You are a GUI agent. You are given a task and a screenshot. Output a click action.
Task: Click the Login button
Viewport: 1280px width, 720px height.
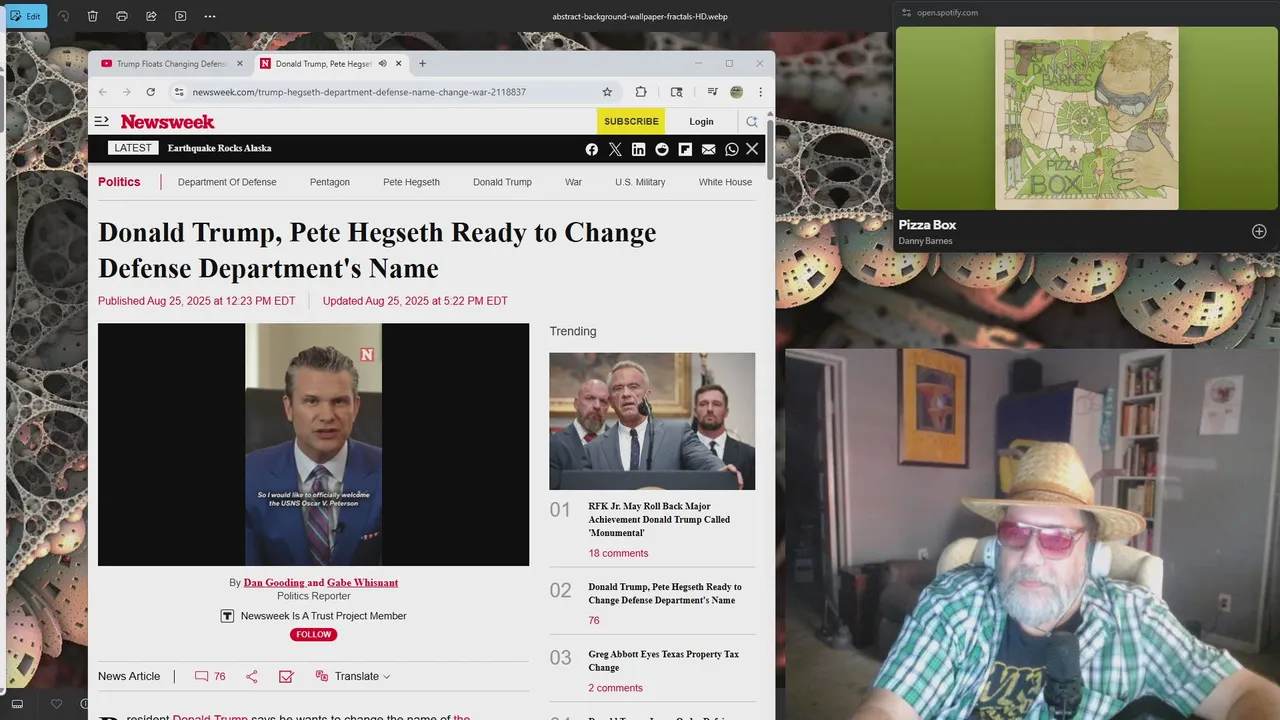(x=701, y=121)
